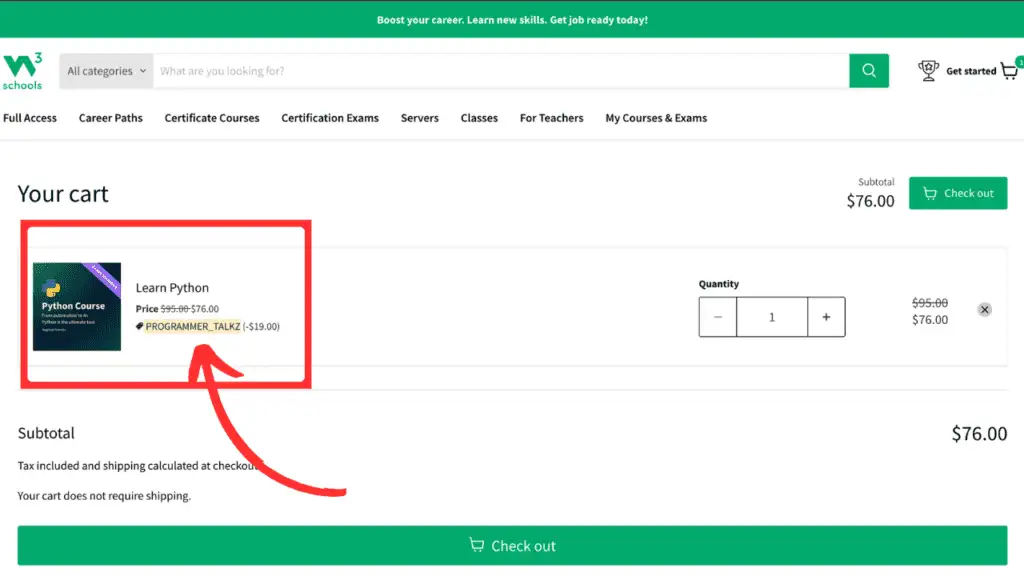
Task: Decrease quantity with the minus button
Action: pyautogui.click(x=718, y=317)
